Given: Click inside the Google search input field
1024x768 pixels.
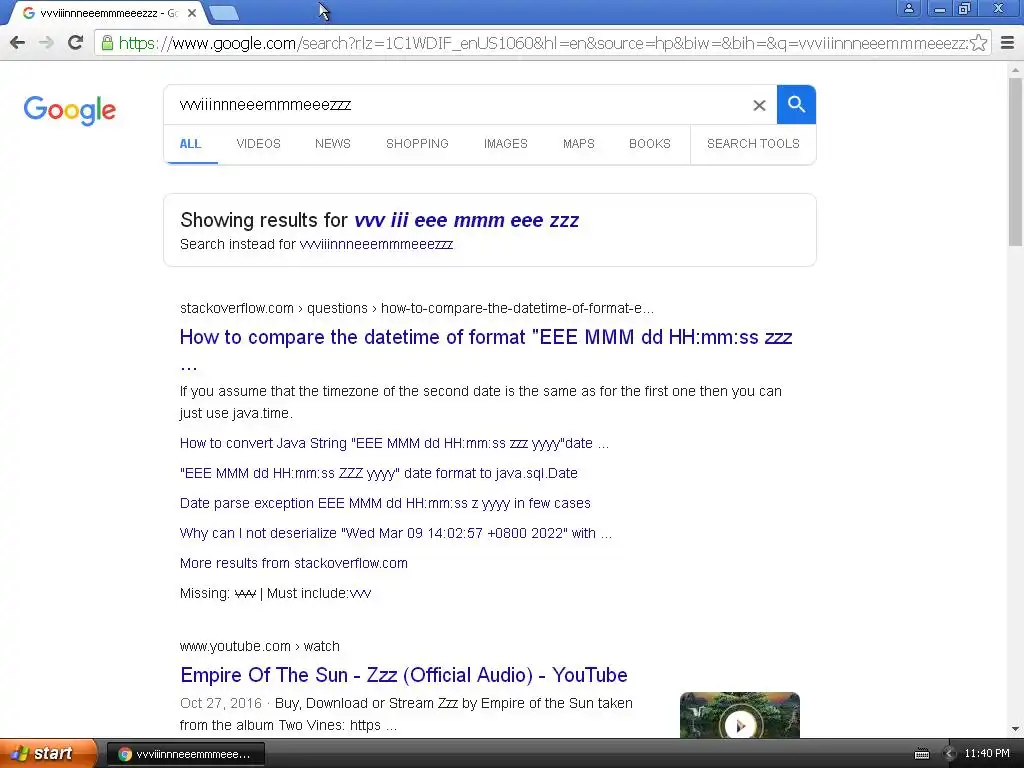Looking at the screenshot, I should pyautogui.click(x=457, y=104).
